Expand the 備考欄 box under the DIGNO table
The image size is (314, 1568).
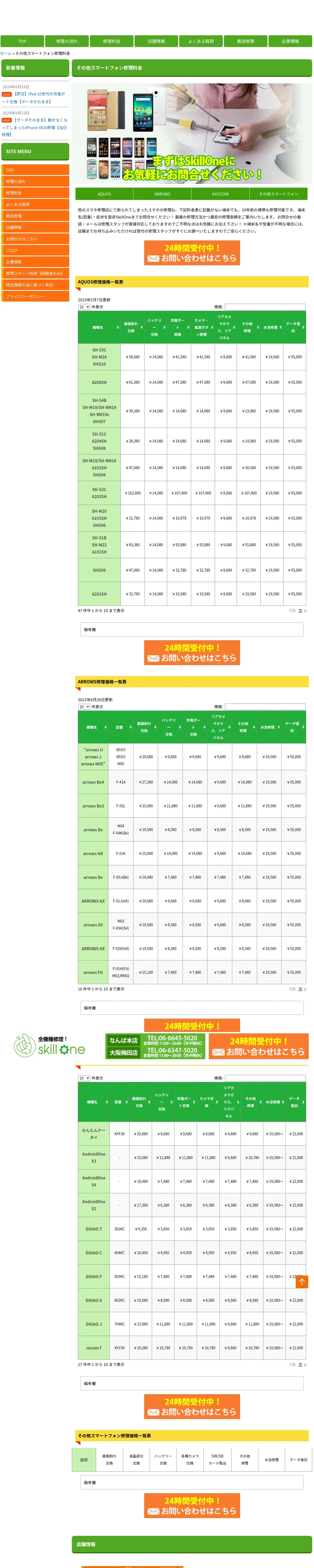pos(192,1383)
